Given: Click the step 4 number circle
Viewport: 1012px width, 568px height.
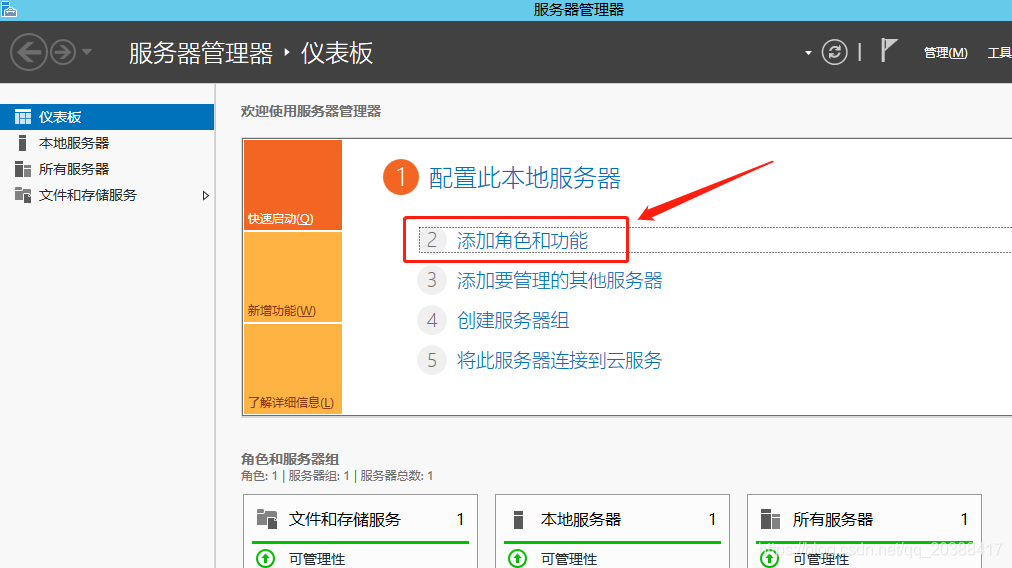Looking at the screenshot, I should coord(432,321).
